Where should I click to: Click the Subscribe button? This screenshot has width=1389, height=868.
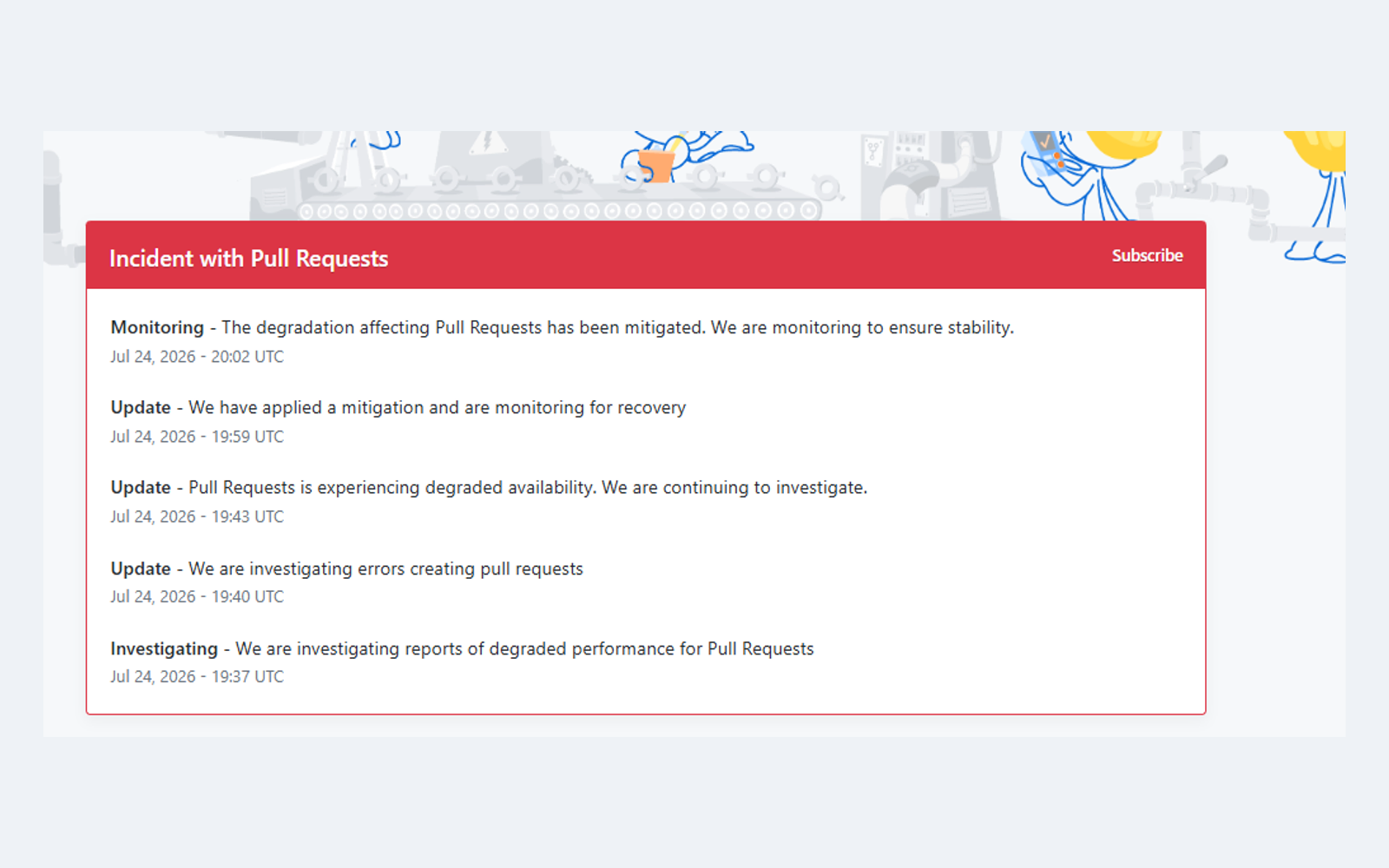point(1147,255)
